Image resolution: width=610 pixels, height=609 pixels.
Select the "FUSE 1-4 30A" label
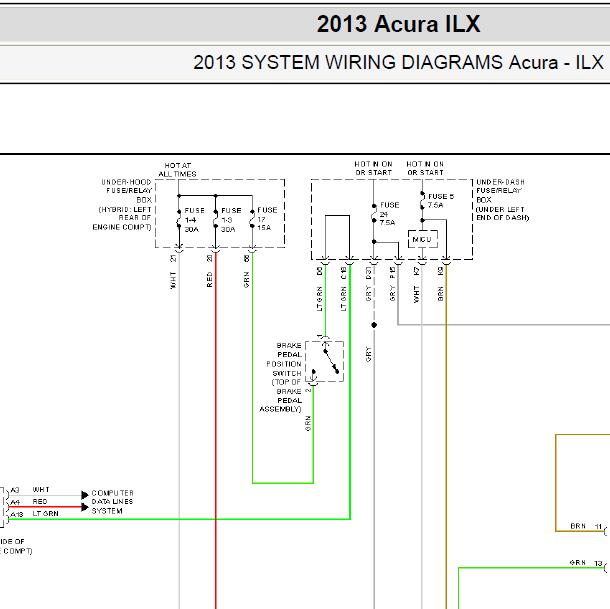[194, 220]
